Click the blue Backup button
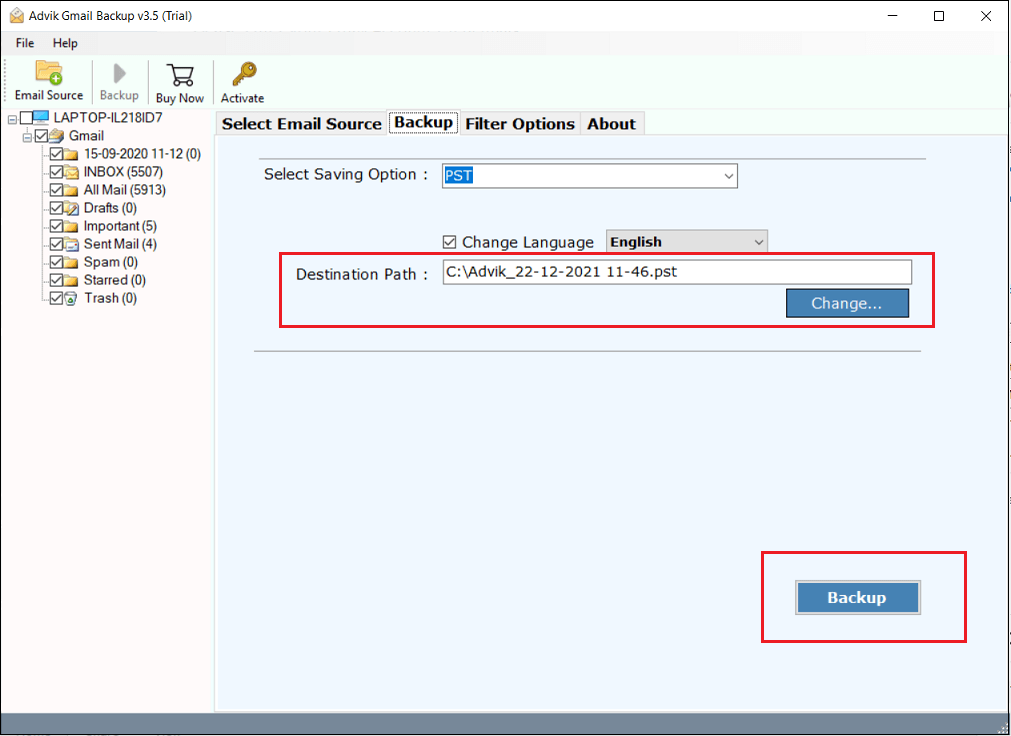 pyautogui.click(x=858, y=597)
